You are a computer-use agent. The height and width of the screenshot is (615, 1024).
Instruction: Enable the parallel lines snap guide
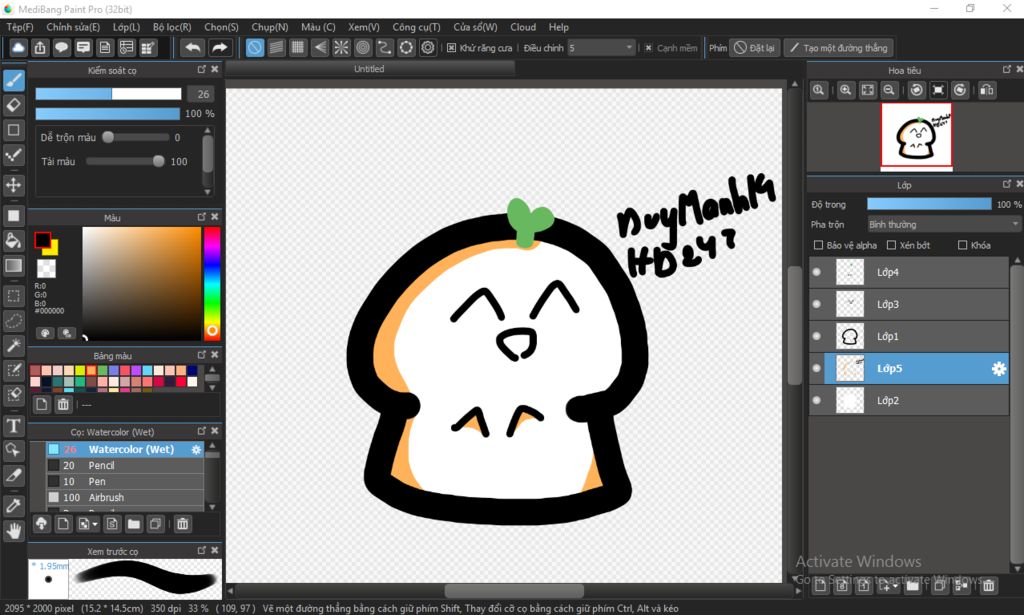276,48
